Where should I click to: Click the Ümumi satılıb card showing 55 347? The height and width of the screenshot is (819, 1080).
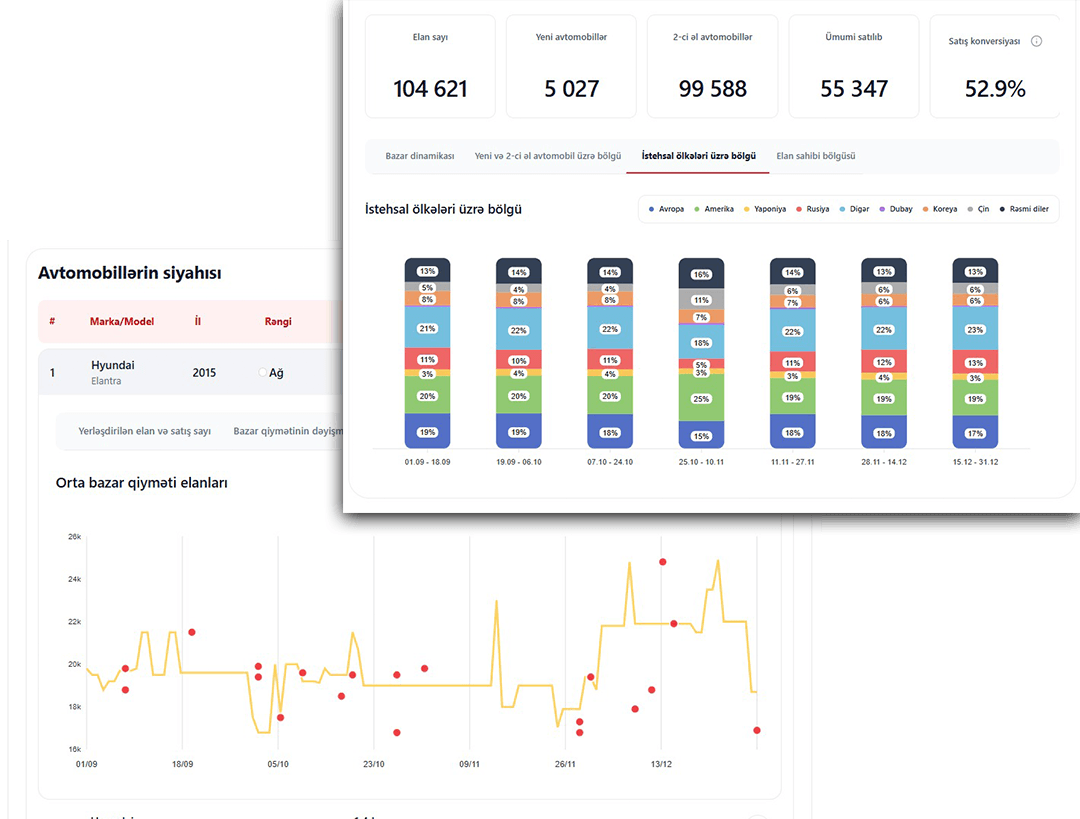[x=853, y=67]
